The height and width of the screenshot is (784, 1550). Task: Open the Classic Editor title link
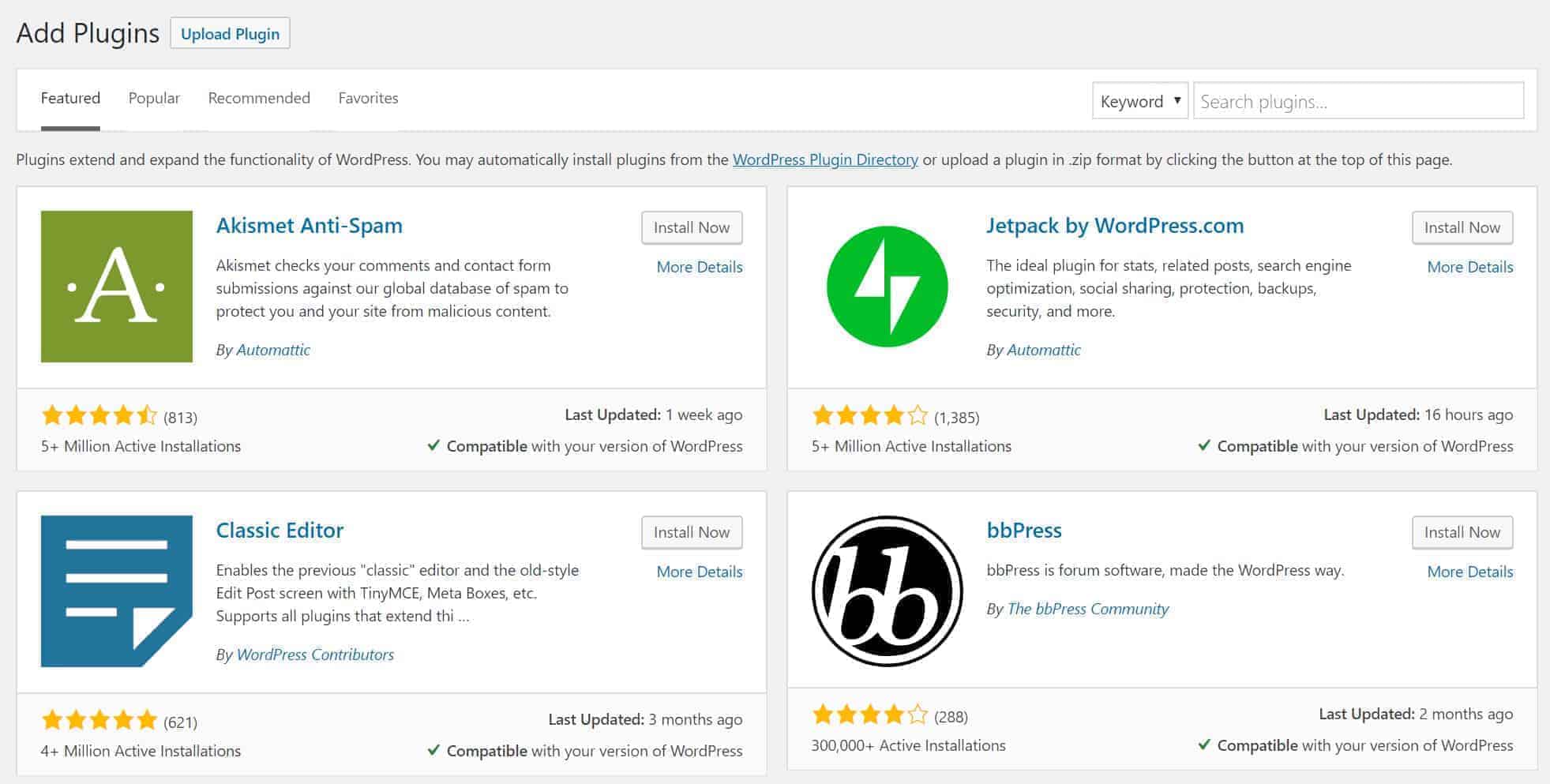[x=280, y=531]
